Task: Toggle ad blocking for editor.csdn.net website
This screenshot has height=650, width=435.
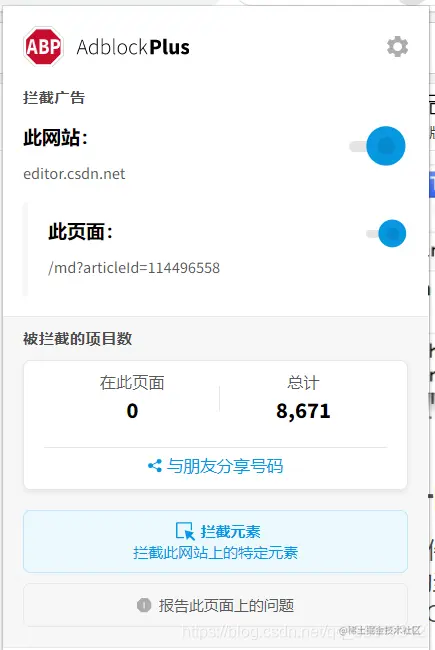Action: (377, 146)
